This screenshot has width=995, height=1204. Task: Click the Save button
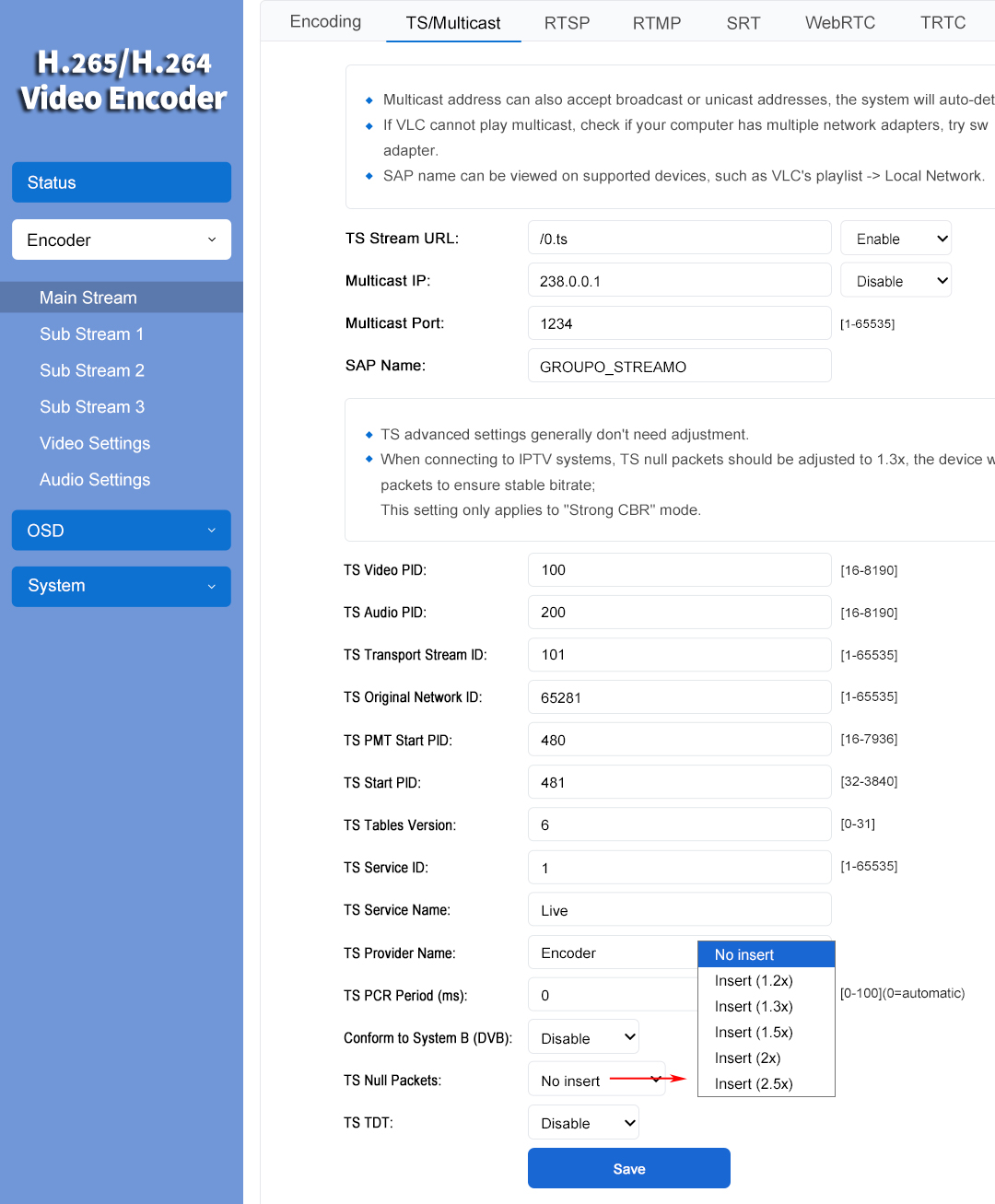tap(629, 1168)
